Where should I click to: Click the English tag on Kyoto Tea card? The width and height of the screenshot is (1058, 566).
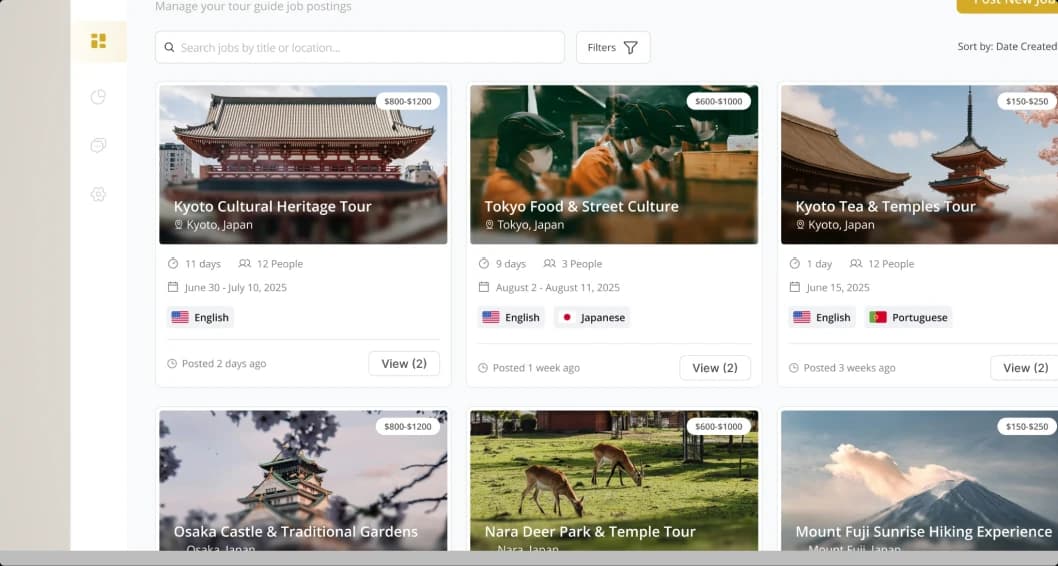(822, 317)
